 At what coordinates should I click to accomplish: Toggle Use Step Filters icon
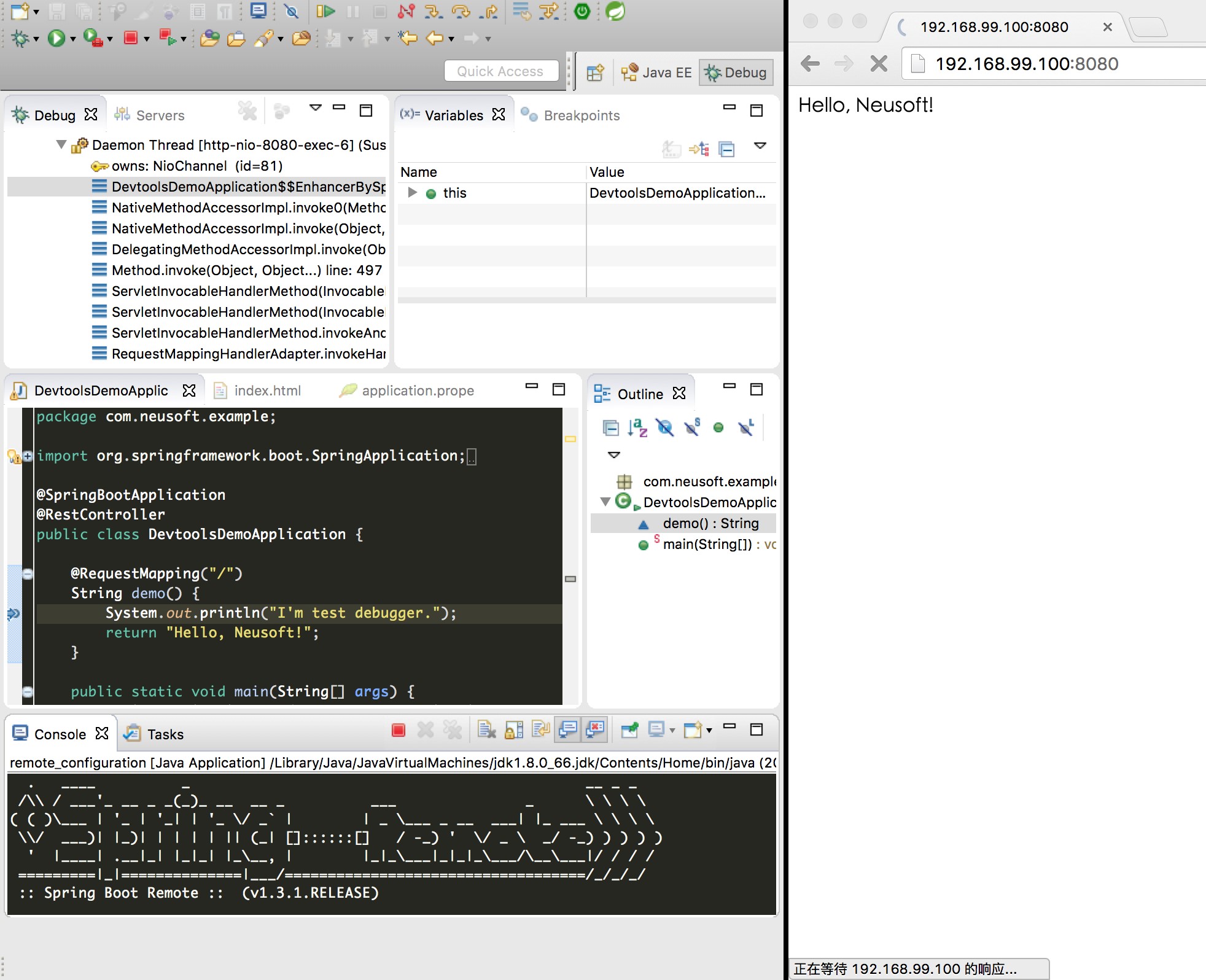pos(548,11)
